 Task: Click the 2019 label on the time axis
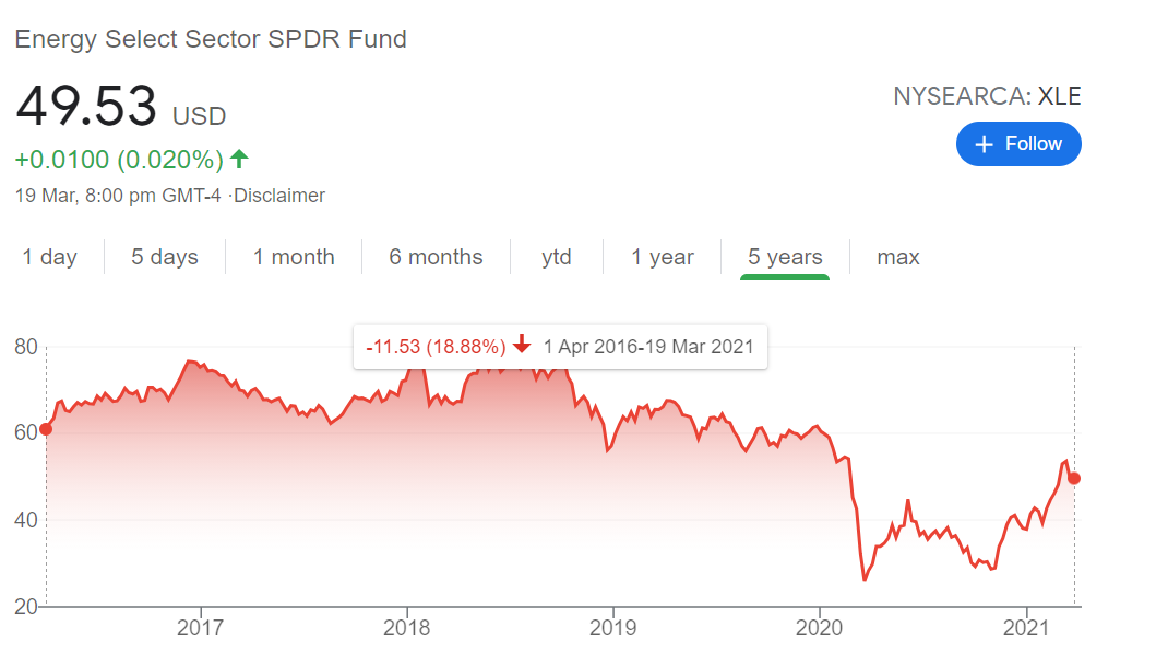pyautogui.click(x=613, y=628)
